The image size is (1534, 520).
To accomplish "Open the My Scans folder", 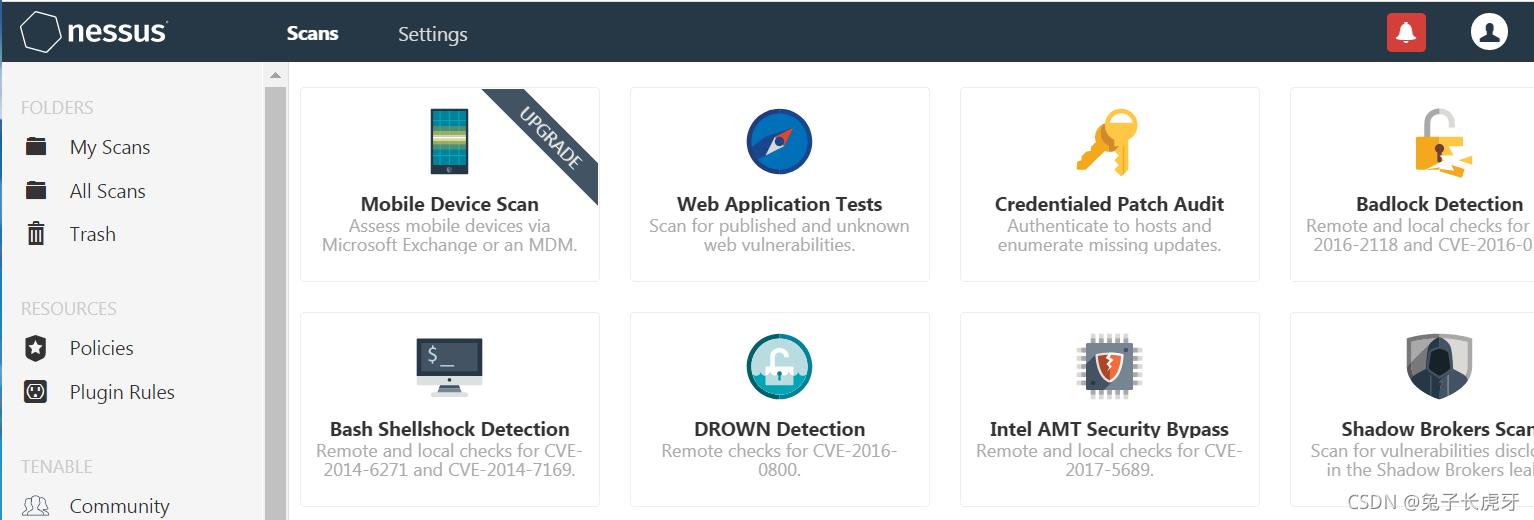I will click(110, 147).
